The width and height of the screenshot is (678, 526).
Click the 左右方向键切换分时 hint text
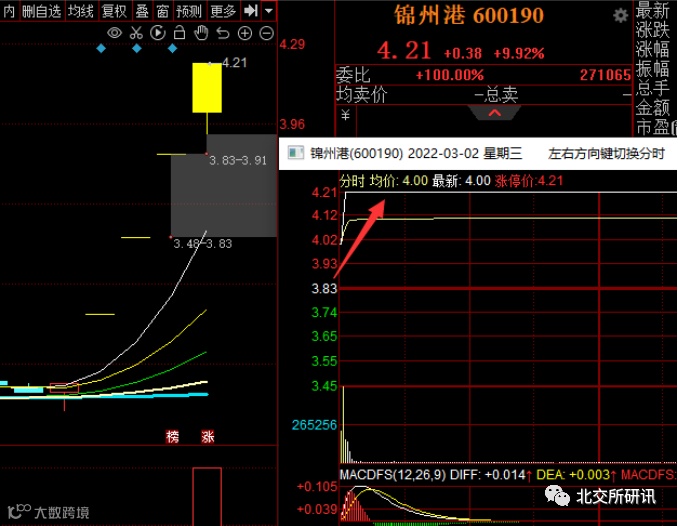(606, 153)
